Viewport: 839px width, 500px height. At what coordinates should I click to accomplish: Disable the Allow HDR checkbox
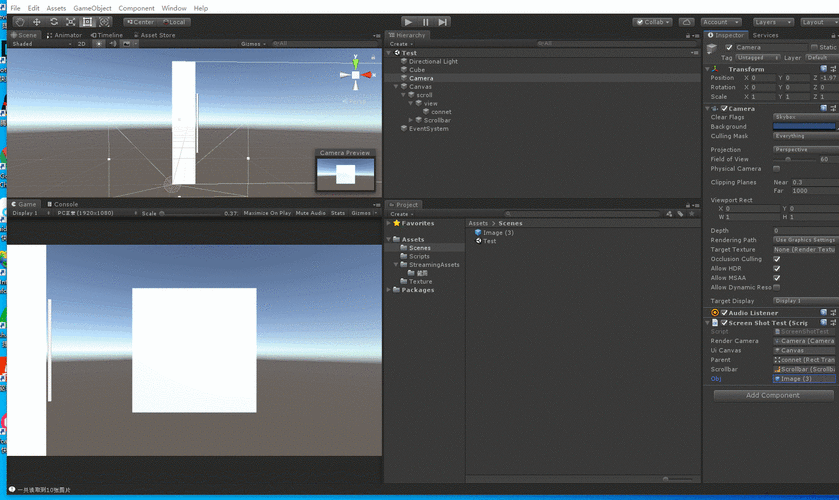click(776, 268)
